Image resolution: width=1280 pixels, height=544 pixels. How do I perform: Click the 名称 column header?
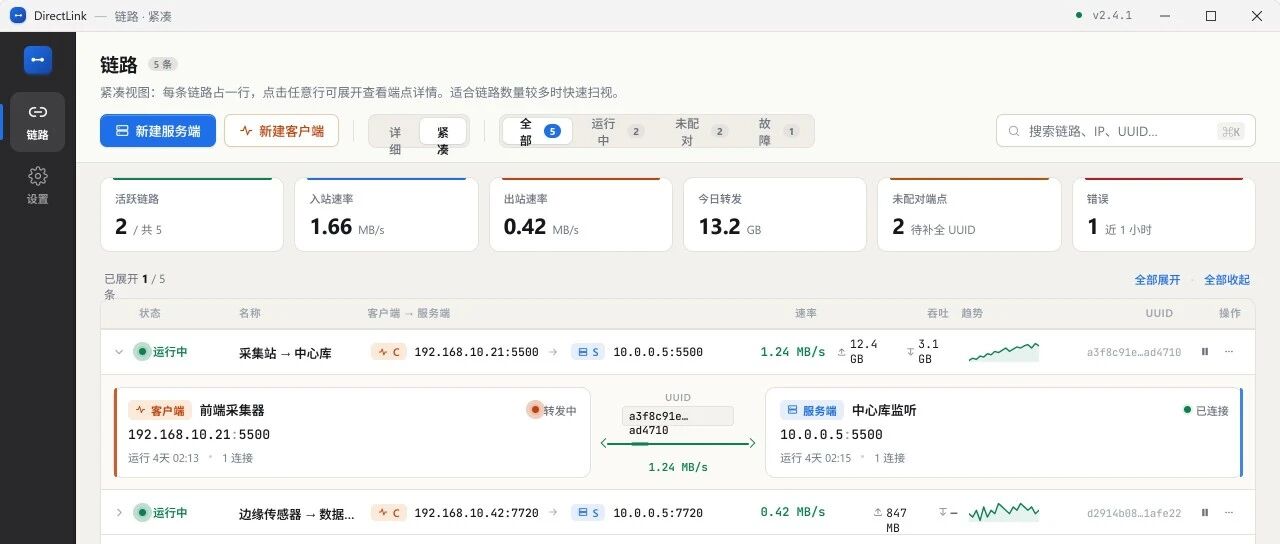(x=250, y=313)
